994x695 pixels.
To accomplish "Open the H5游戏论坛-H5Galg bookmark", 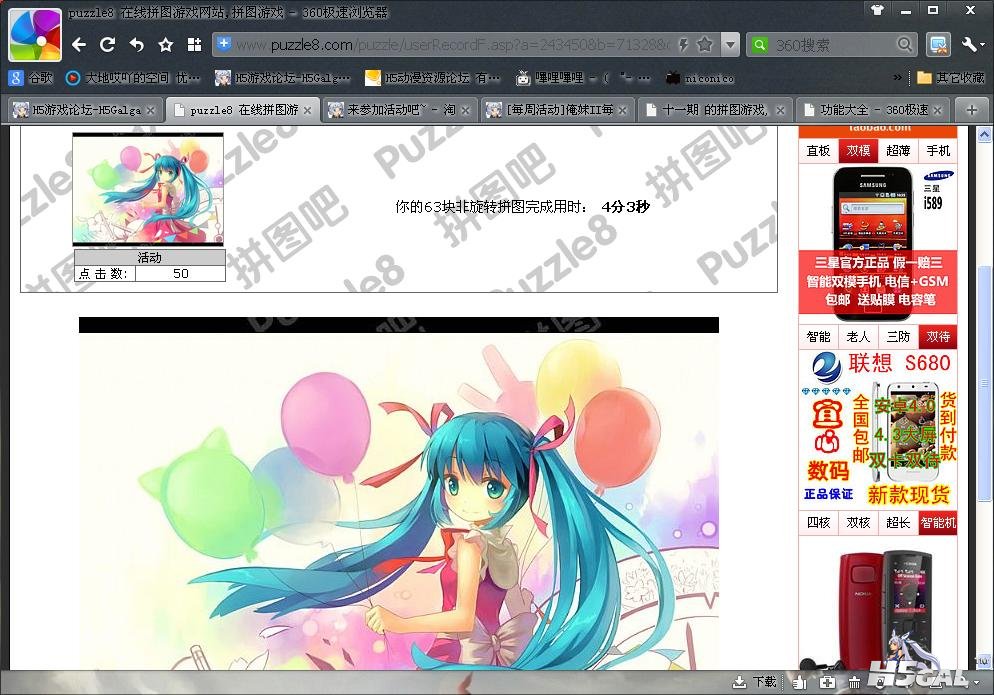I will coord(283,78).
